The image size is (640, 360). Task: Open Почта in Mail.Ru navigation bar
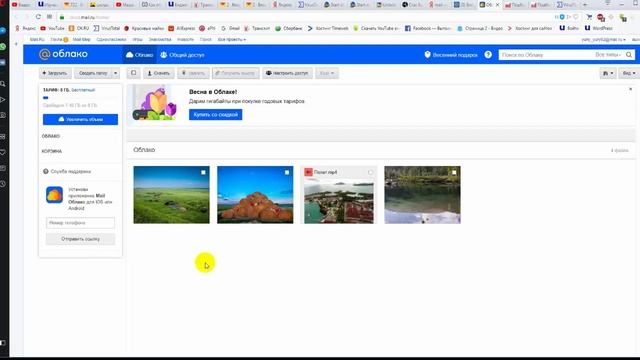click(59, 40)
